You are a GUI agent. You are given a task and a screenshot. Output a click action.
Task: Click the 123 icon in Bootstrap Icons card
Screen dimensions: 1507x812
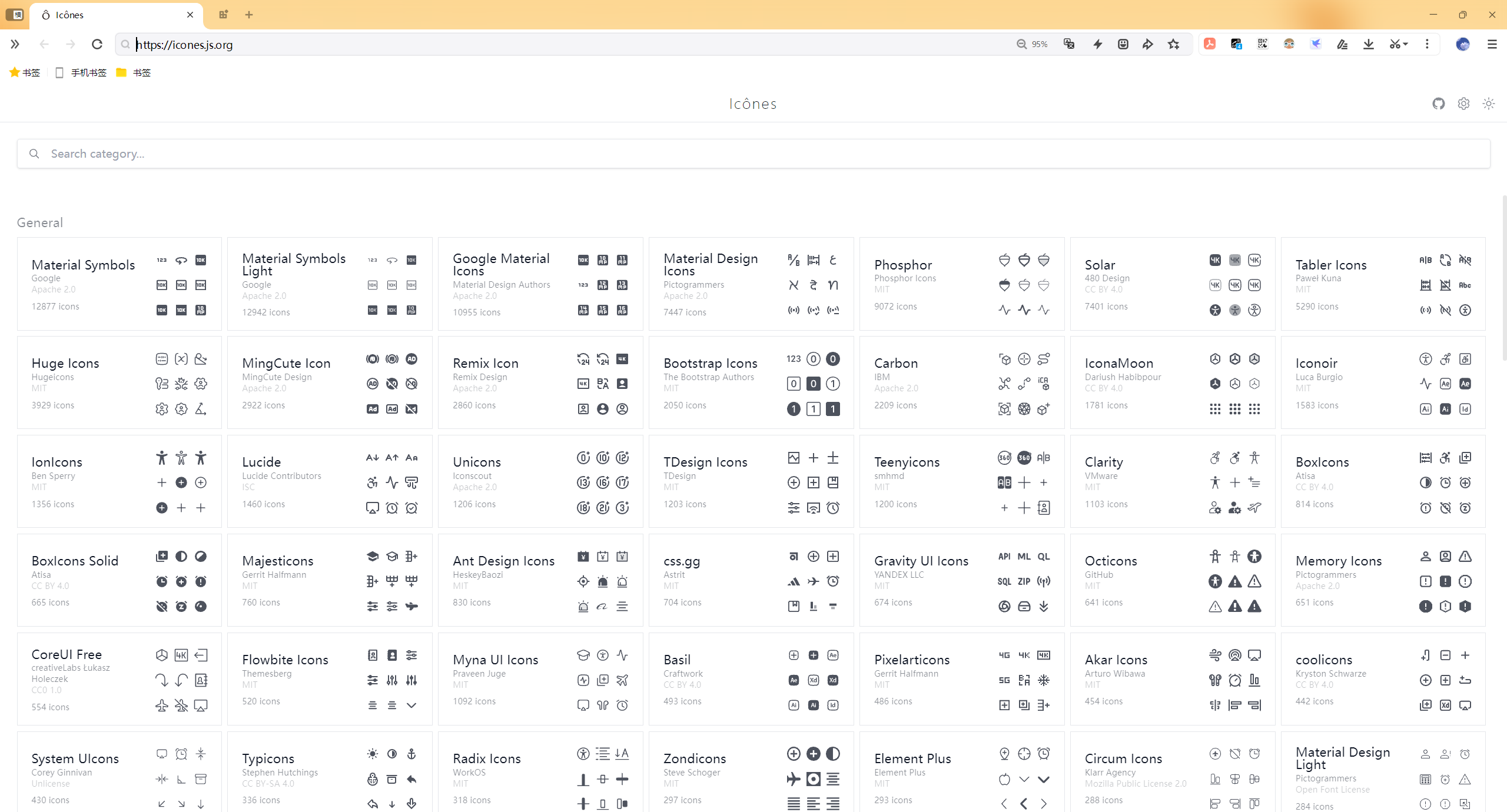(794, 359)
